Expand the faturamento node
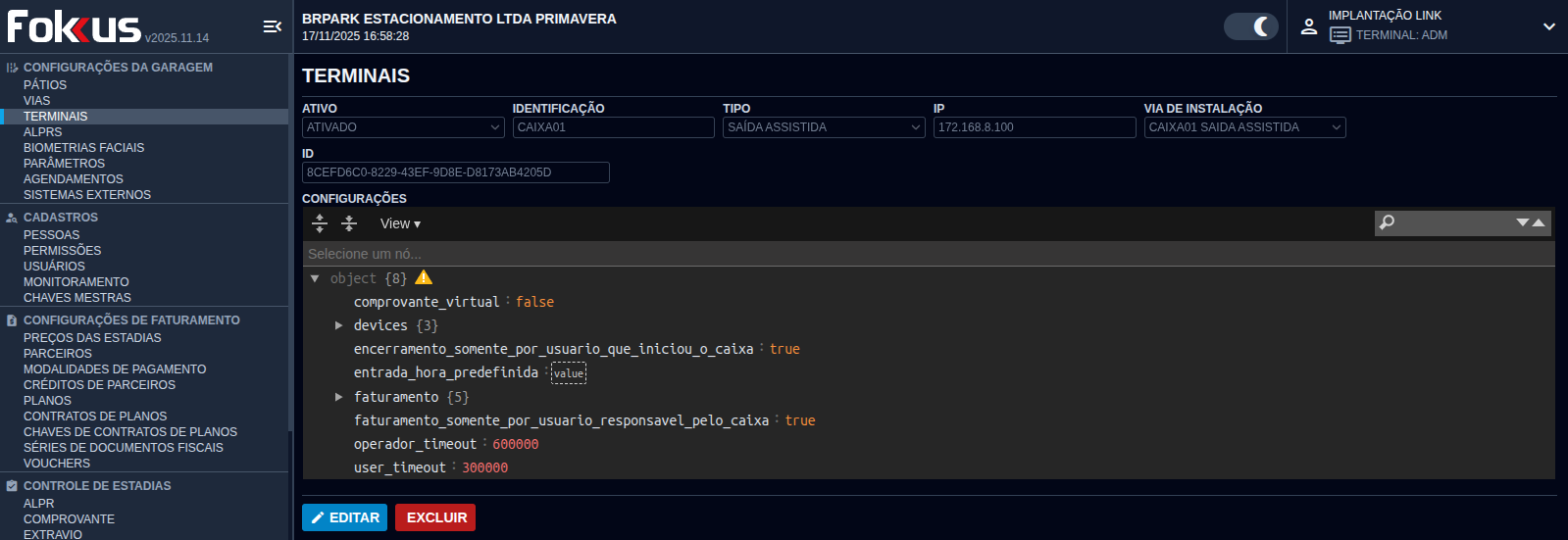 tap(338, 397)
